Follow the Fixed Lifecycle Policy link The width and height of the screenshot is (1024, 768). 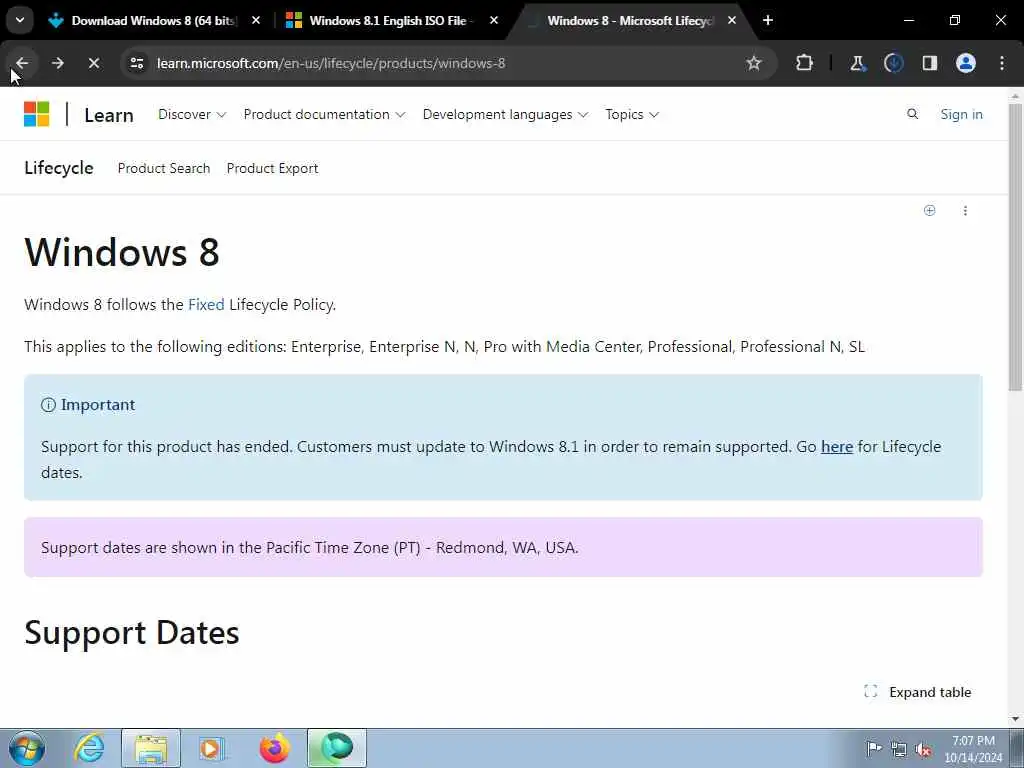[206, 304]
